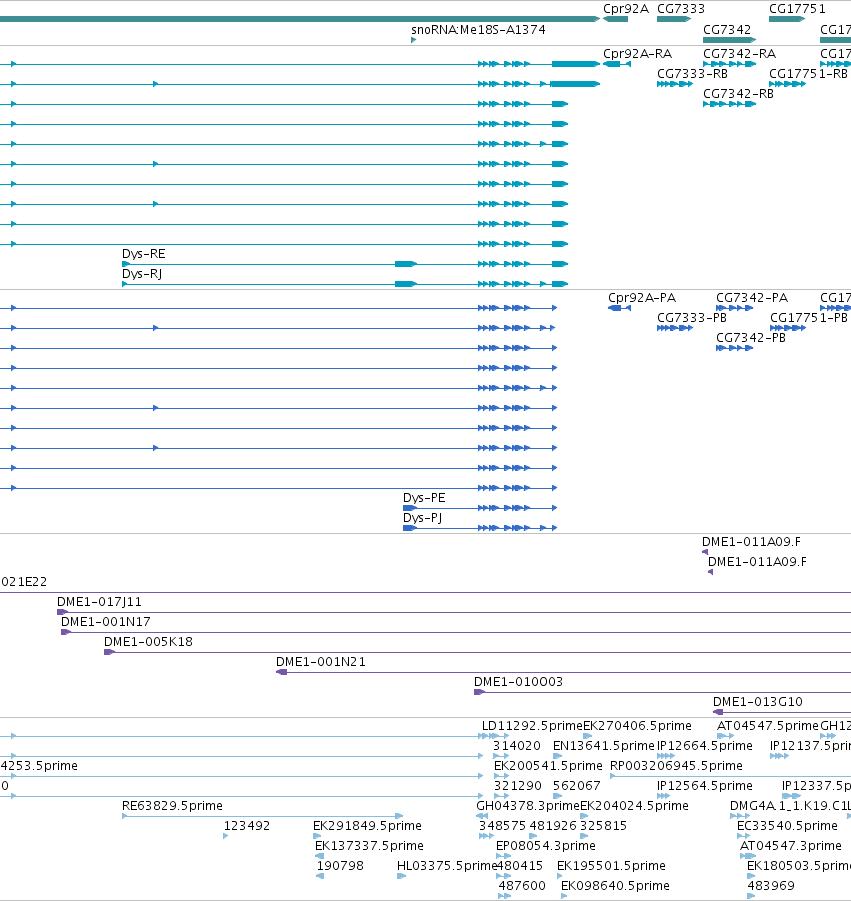The image size is (851, 901).
Task: Click the DME1-010O03 clone label
Action: point(518,682)
